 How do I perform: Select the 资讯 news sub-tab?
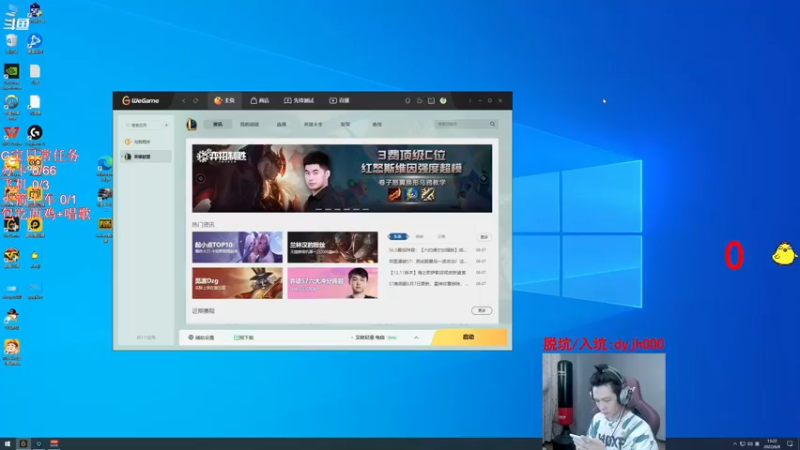click(218, 124)
